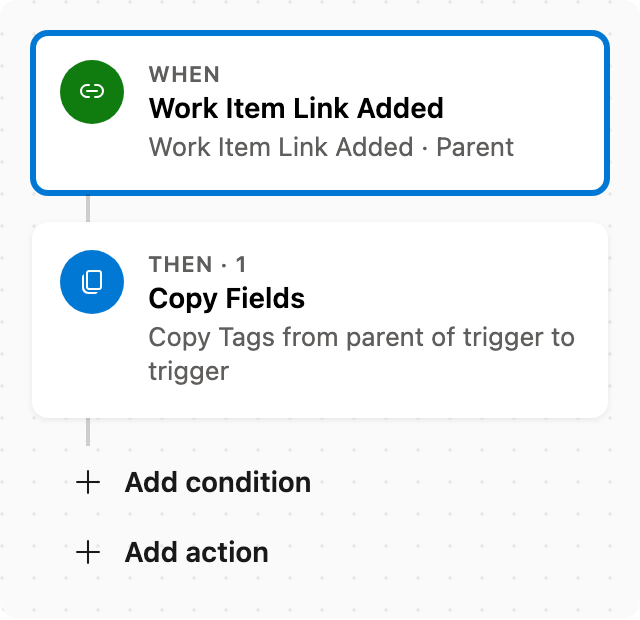Screen dimensions: 640x620
Task: Click the Add condition button
Action: 193,482
